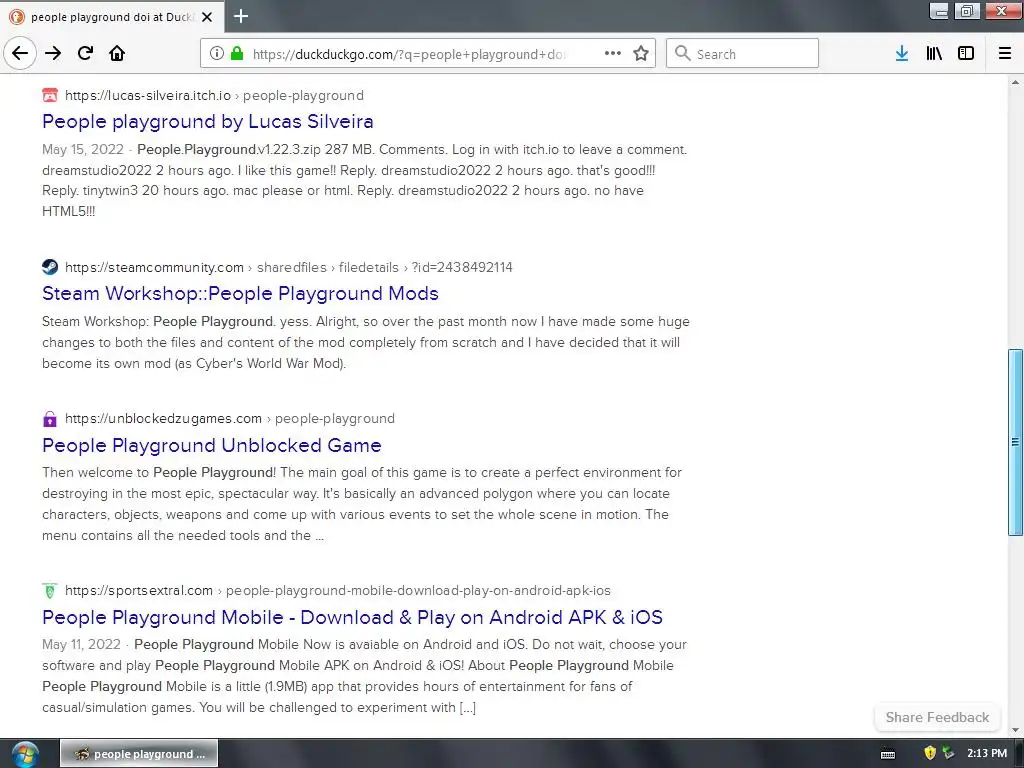
Task: Open the Library bookmarks and history
Action: coord(934,54)
